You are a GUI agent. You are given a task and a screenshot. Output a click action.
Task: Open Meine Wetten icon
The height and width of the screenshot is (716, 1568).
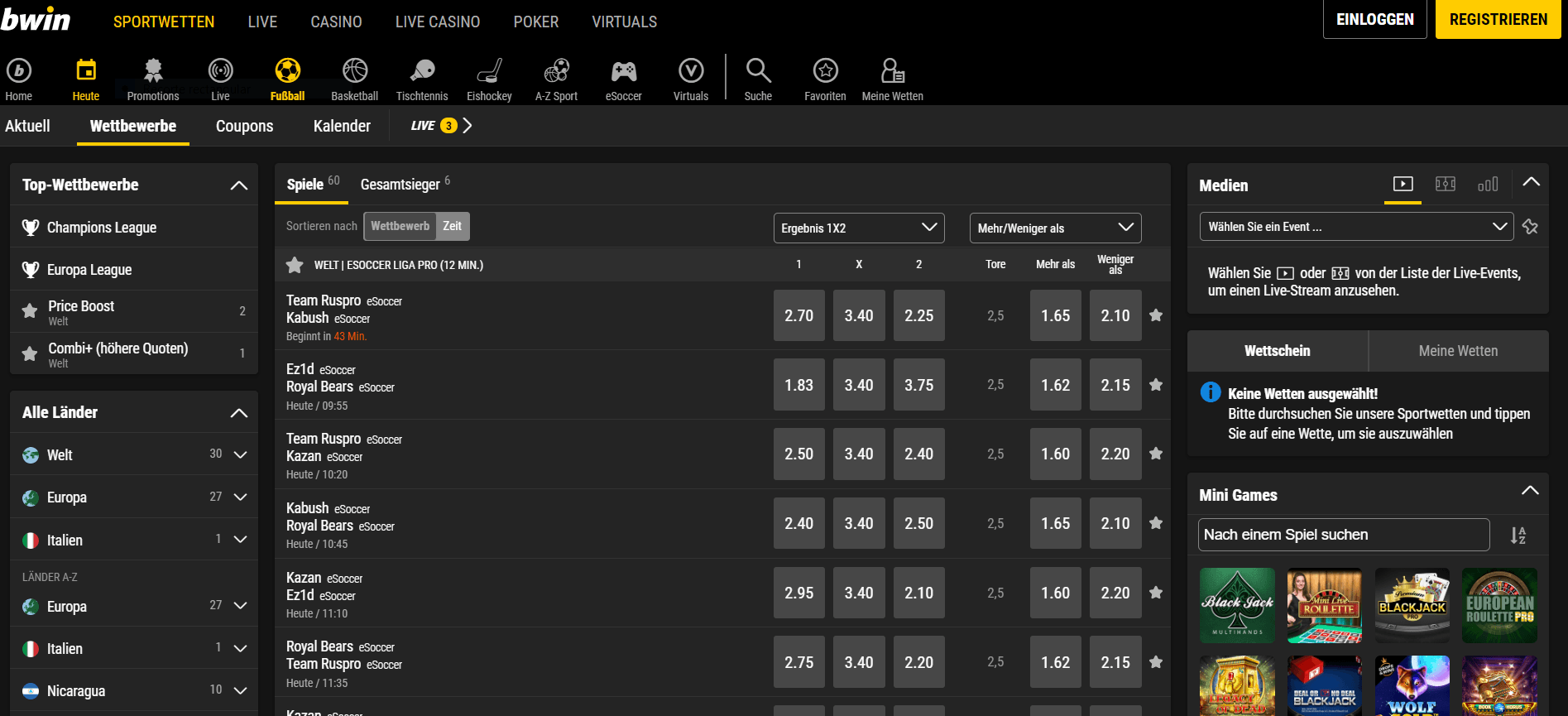point(892,71)
